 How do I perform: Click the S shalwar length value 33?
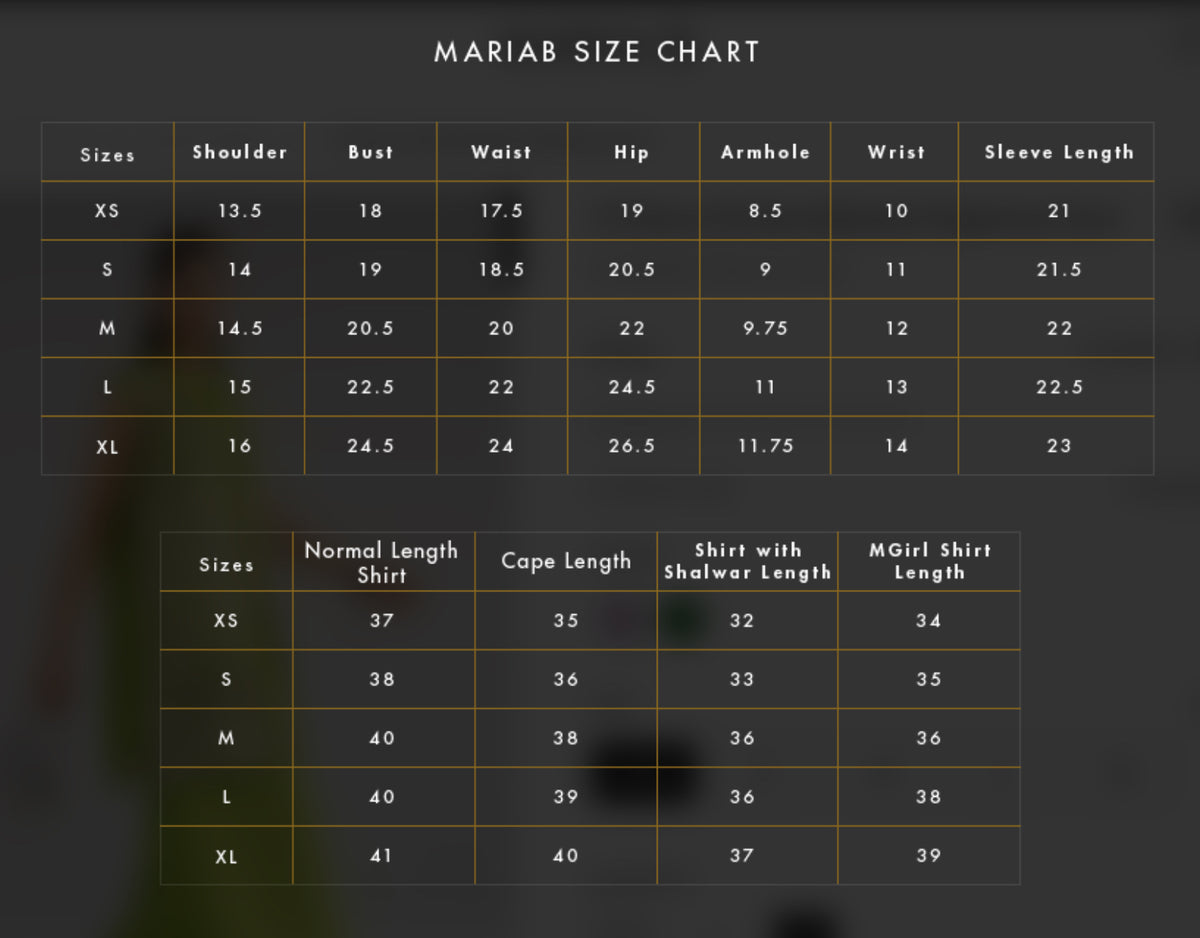pos(742,680)
